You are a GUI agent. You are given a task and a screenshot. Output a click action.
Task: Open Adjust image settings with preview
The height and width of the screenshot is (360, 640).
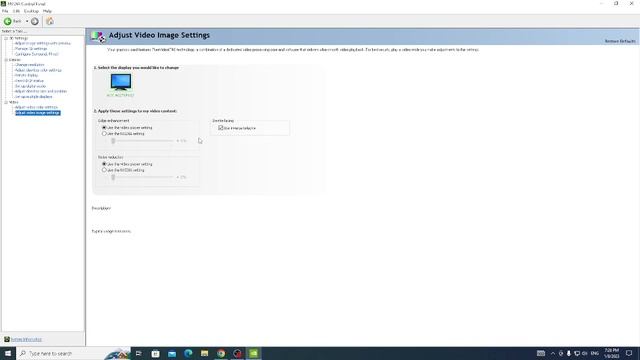point(42,43)
